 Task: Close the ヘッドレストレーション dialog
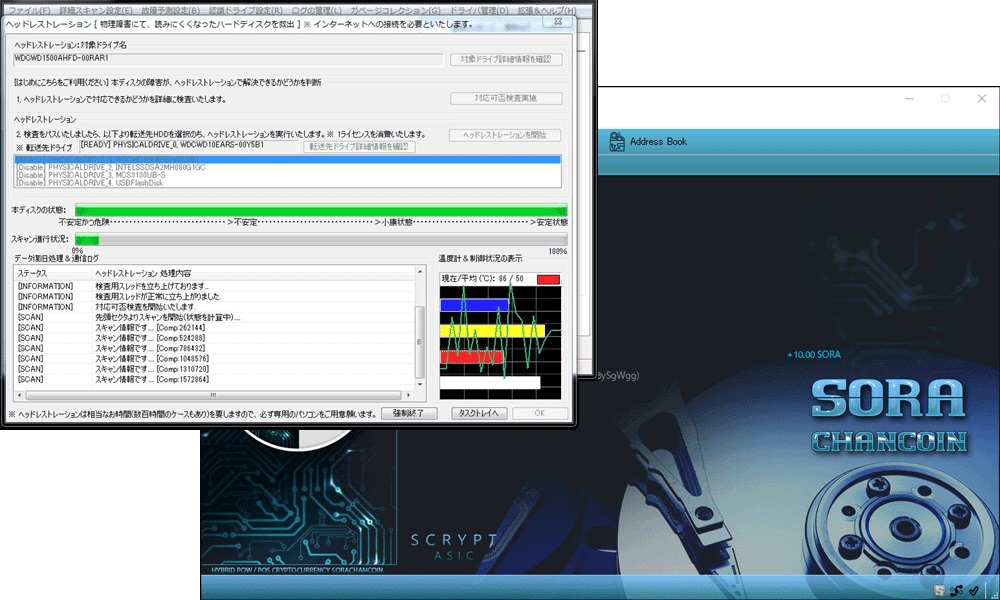pos(557,22)
